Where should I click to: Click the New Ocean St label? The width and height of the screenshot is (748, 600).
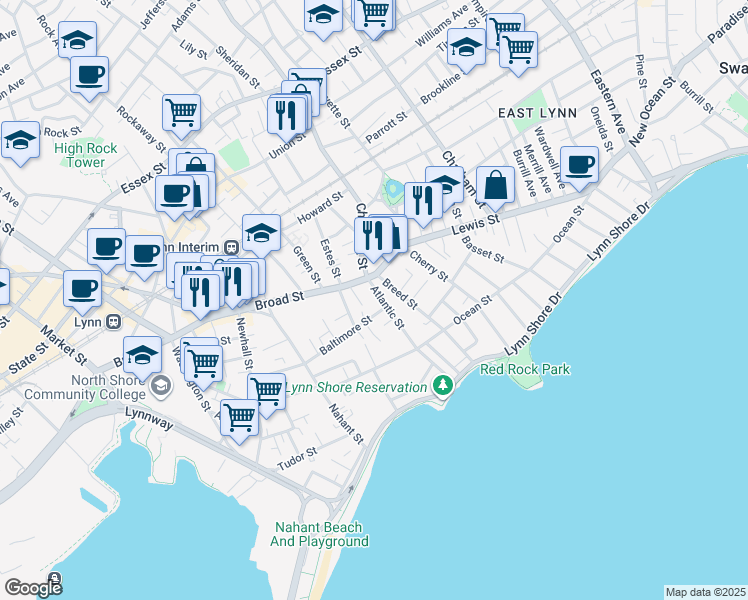(652, 112)
